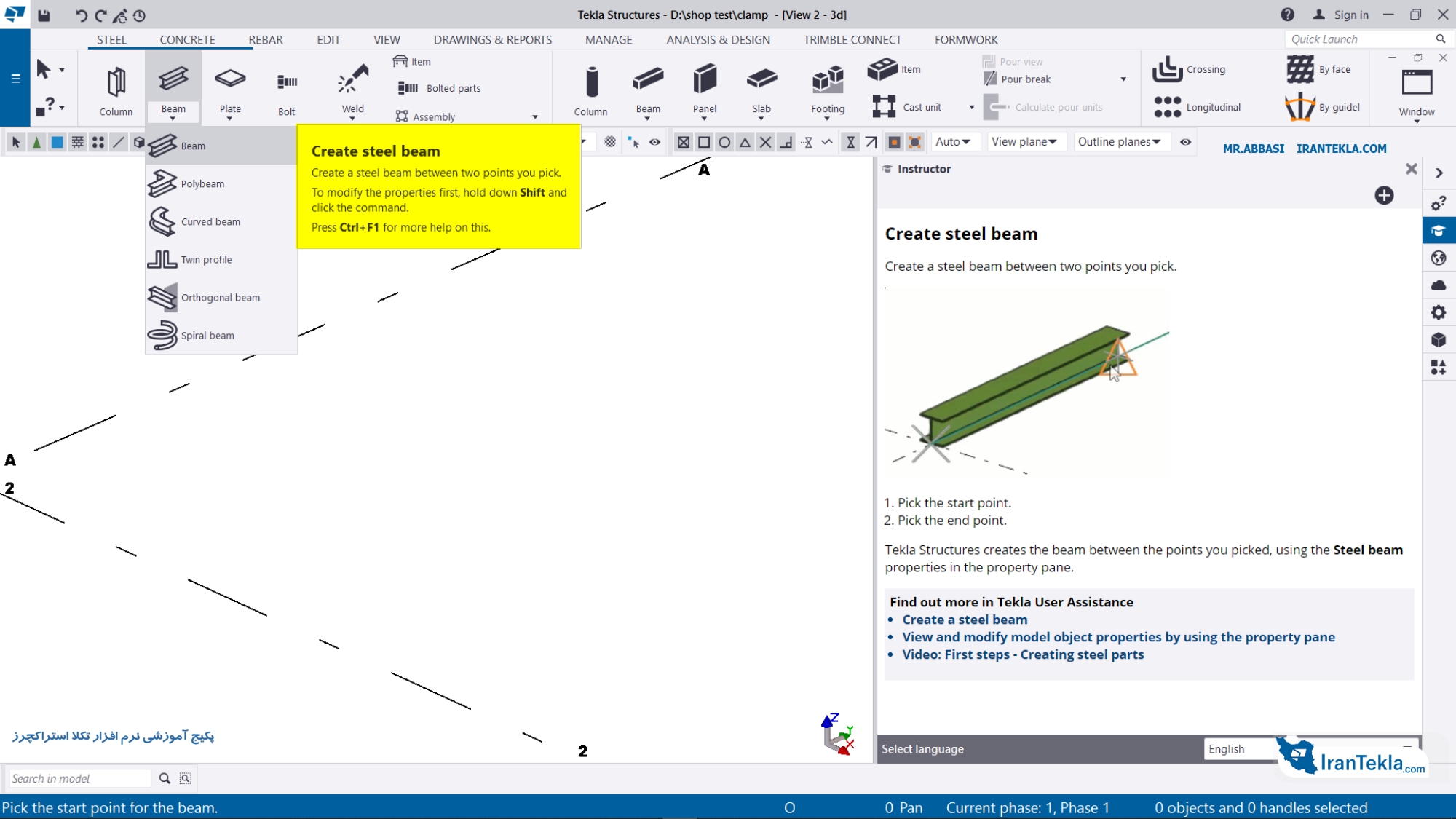Click the Save icon in title bar

coord(44,15)
